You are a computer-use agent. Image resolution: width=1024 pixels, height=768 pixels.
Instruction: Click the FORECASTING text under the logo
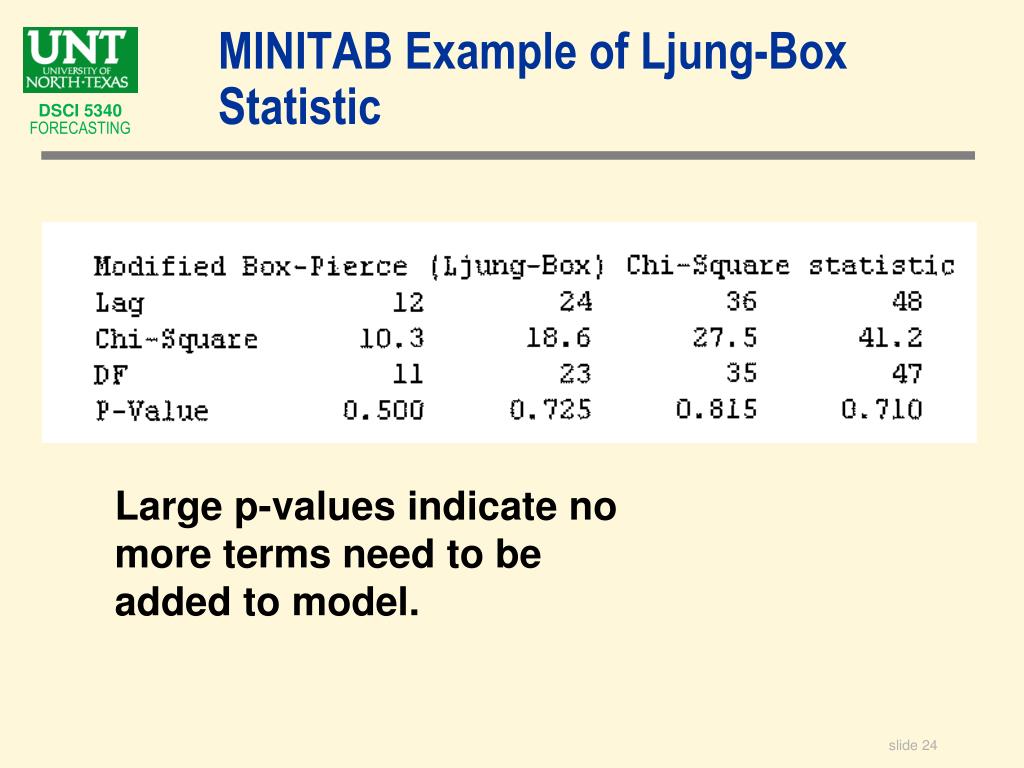pos(80,128)
